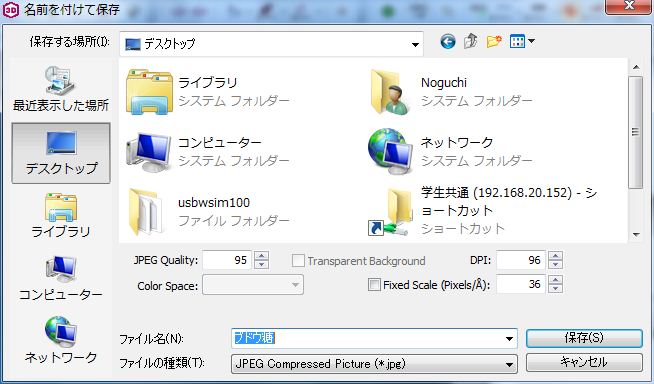Go back using the blue back arrow

tap(448, 42)
